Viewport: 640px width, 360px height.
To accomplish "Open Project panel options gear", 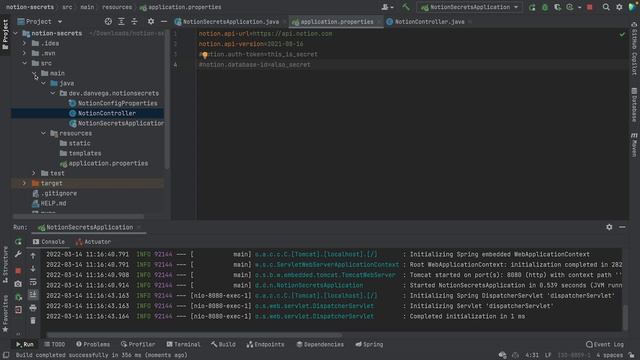I will tap(151, 21).
